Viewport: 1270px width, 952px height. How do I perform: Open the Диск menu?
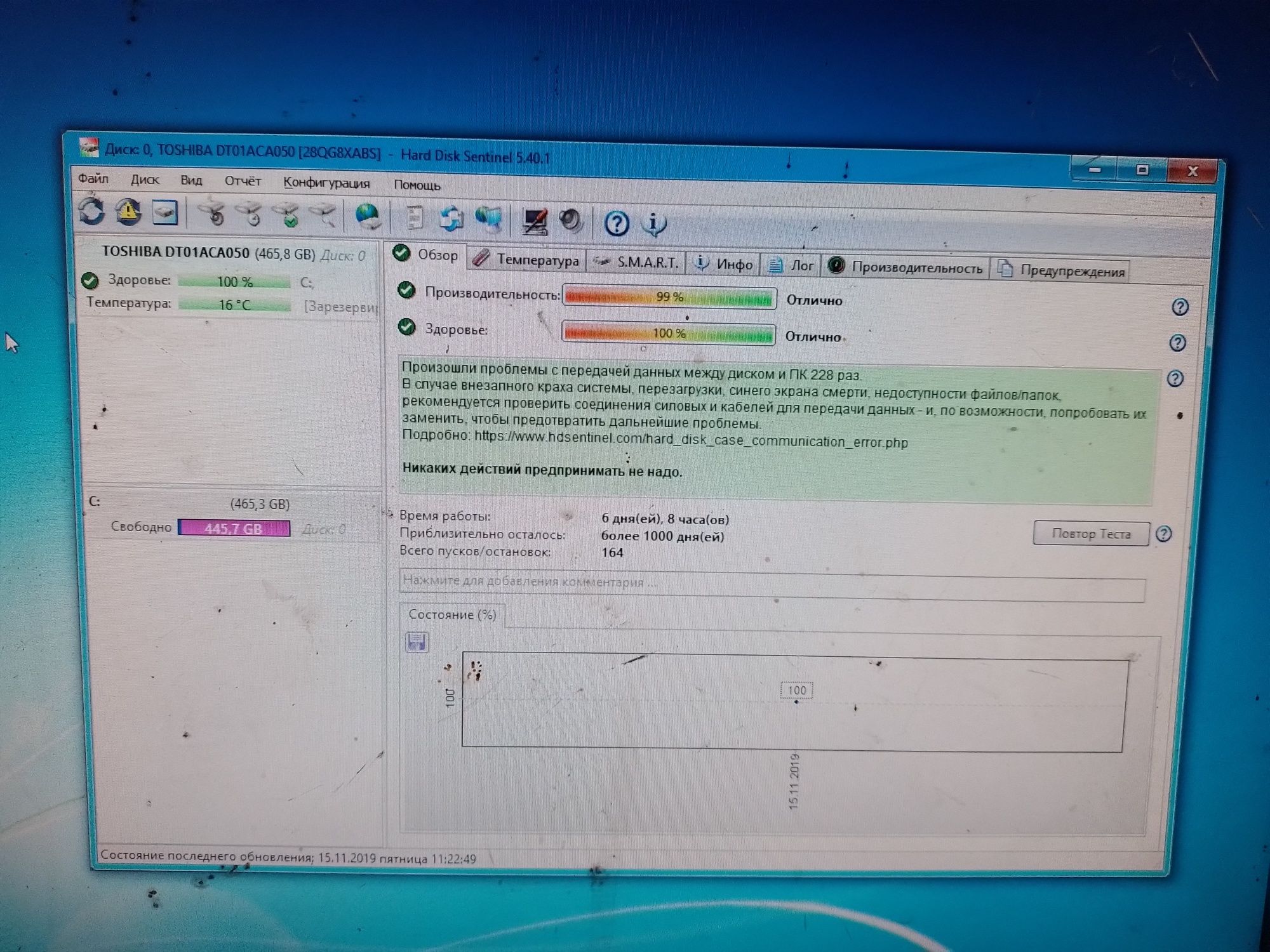click(145, 180)
